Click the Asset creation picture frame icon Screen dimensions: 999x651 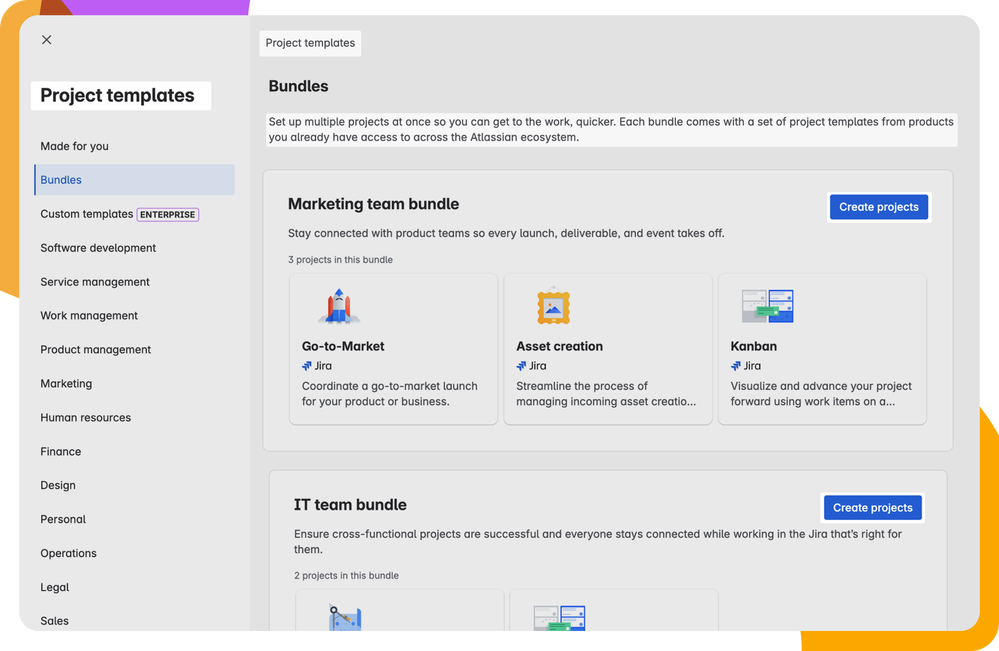tap(553, 306)
